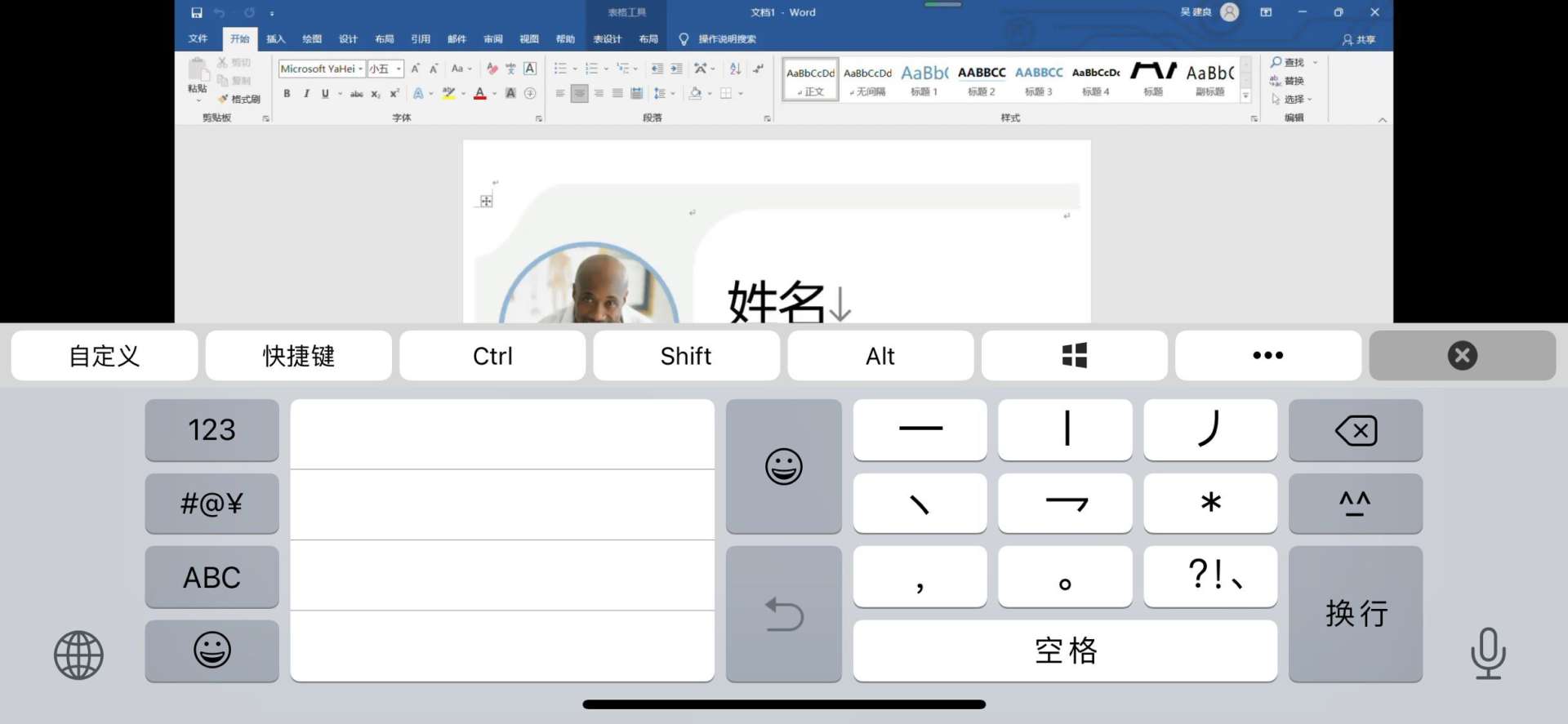Viewport: 1568px width, 724px height.
Task: Open the File (文件) tab
Action: pos(198,38)
